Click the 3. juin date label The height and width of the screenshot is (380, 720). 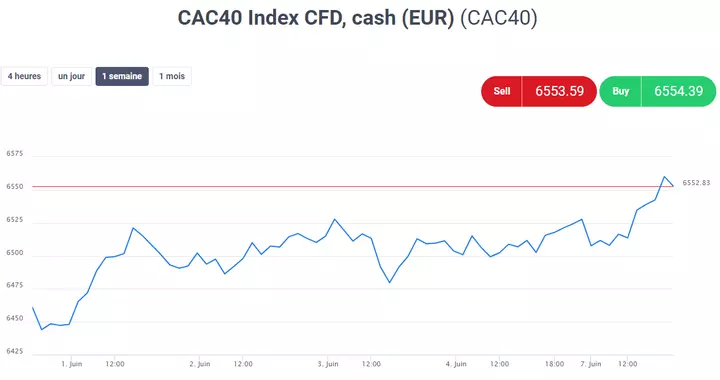point(328,364)
